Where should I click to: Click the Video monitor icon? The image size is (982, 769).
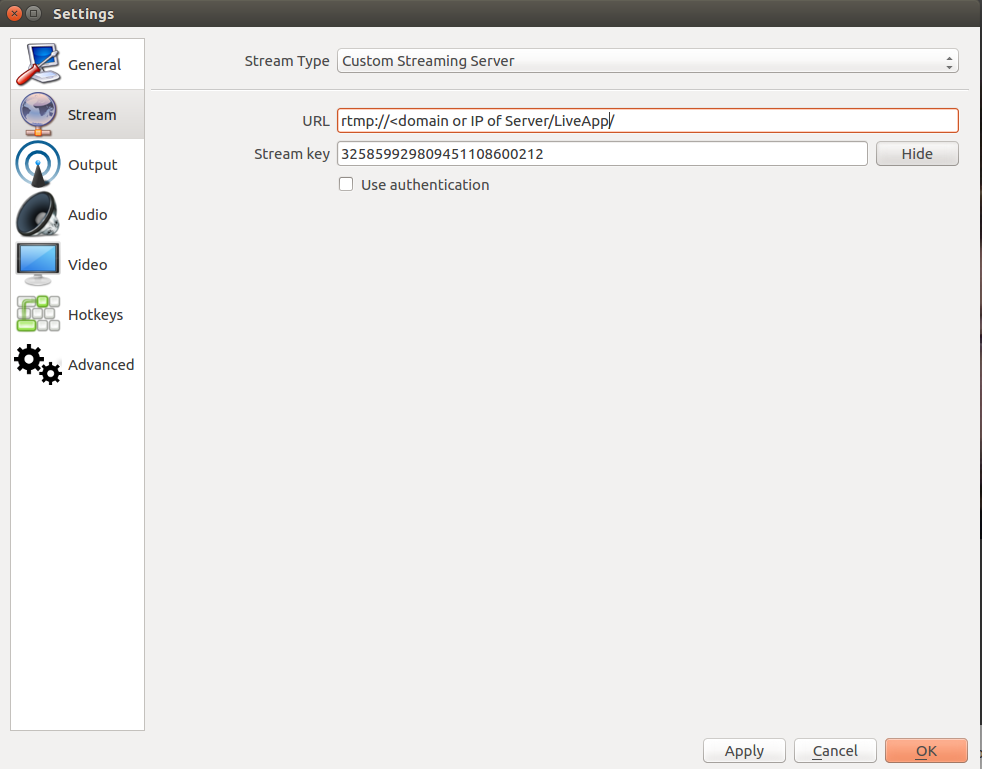[38, 264]
